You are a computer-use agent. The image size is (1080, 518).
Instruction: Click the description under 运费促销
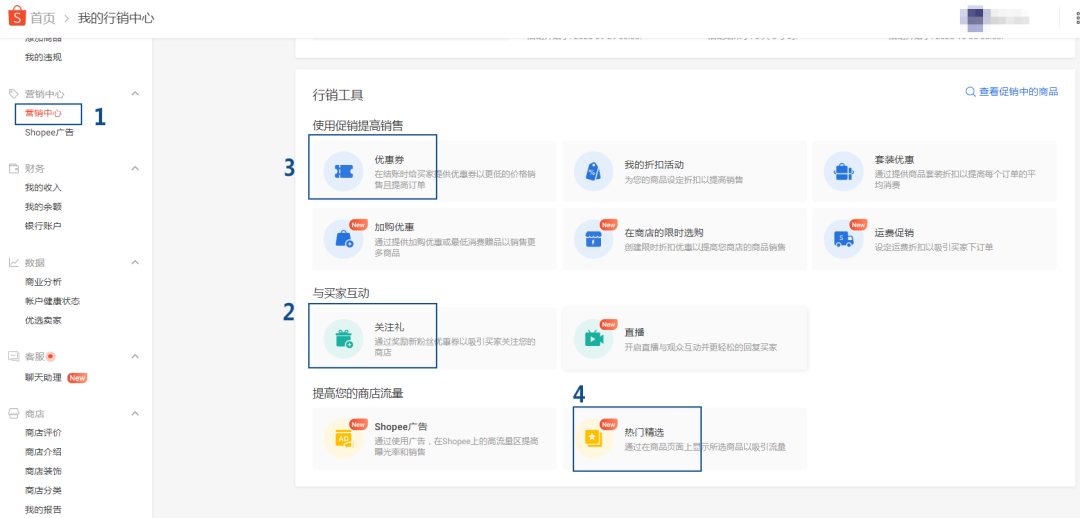(934, 247)
